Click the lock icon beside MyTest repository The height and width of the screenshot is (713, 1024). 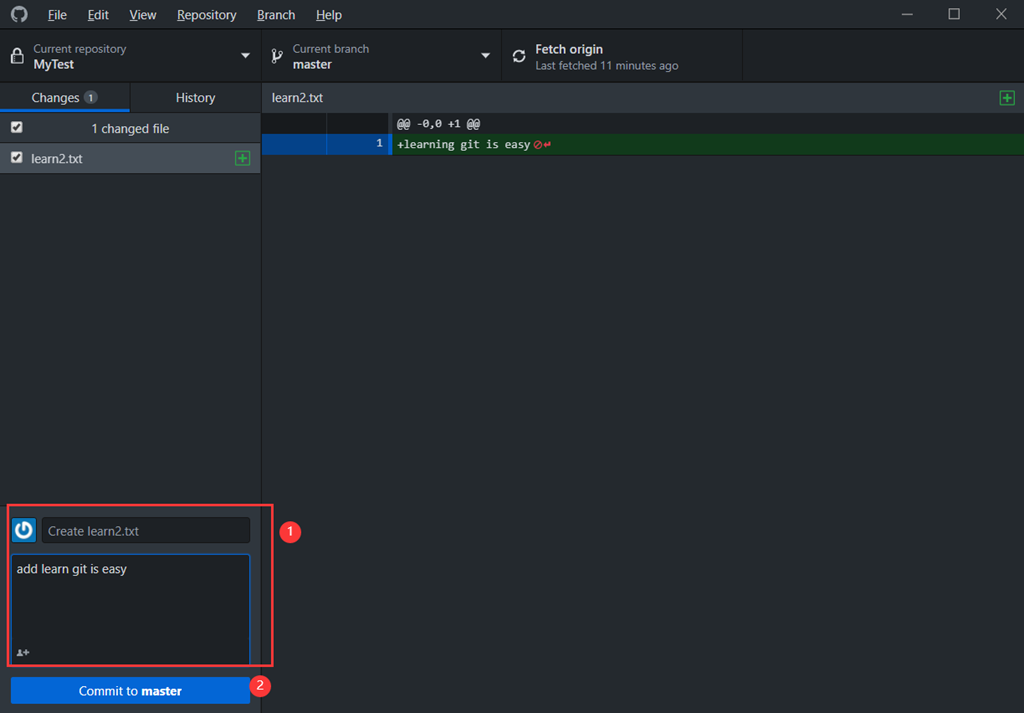17,57
